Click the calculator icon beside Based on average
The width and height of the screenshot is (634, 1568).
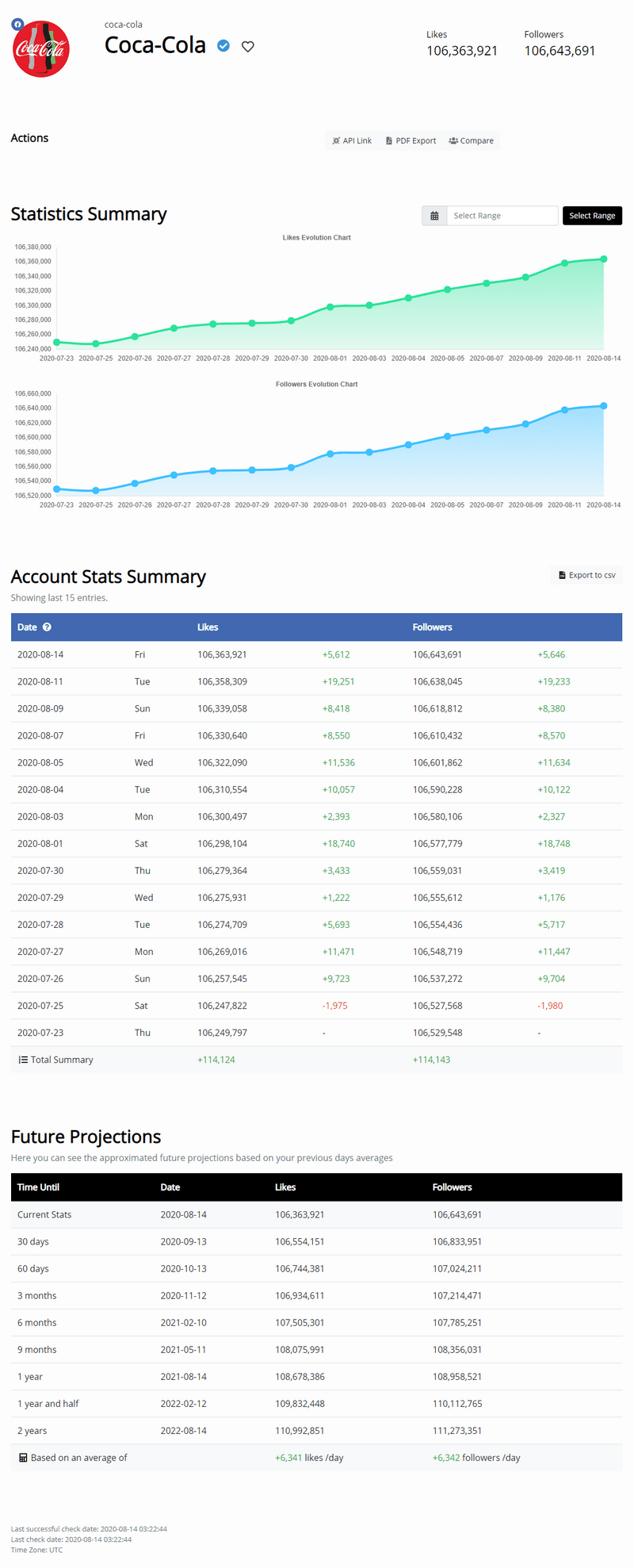coord(23,1458)
